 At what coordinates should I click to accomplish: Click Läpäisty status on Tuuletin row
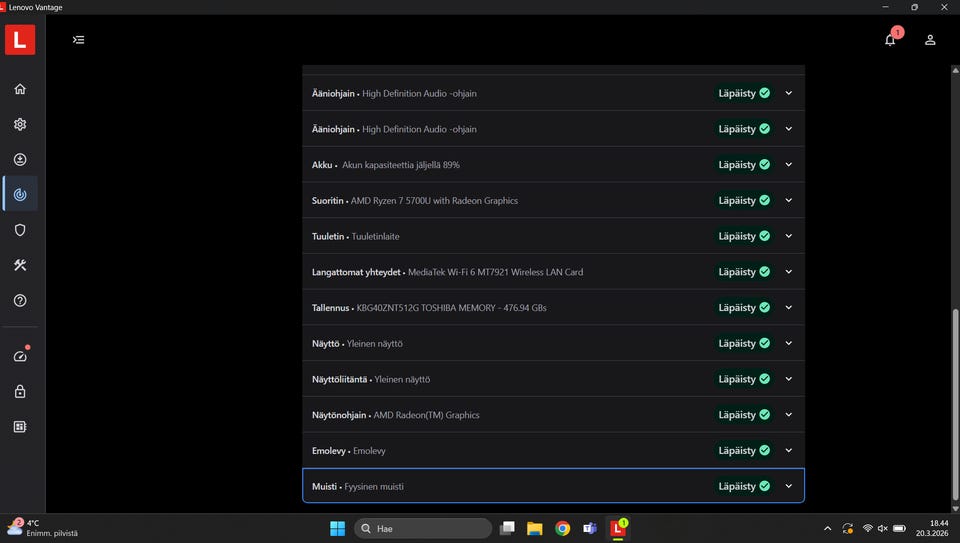[x=744, y=236]
